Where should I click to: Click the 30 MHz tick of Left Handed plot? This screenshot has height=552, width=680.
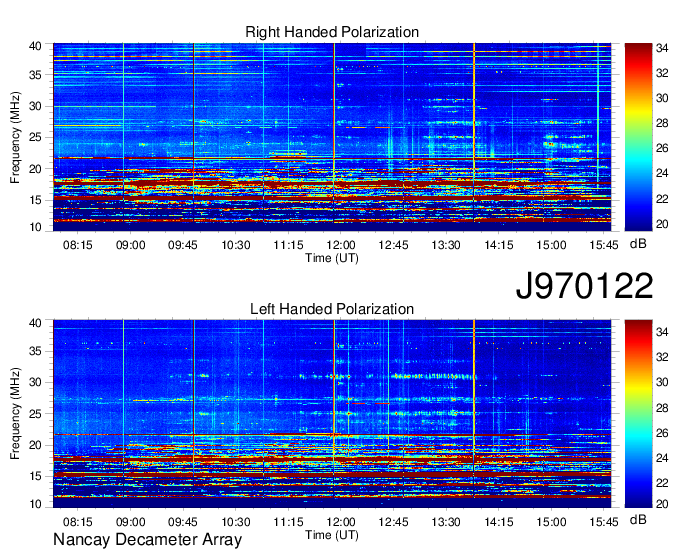click(35, 382)
